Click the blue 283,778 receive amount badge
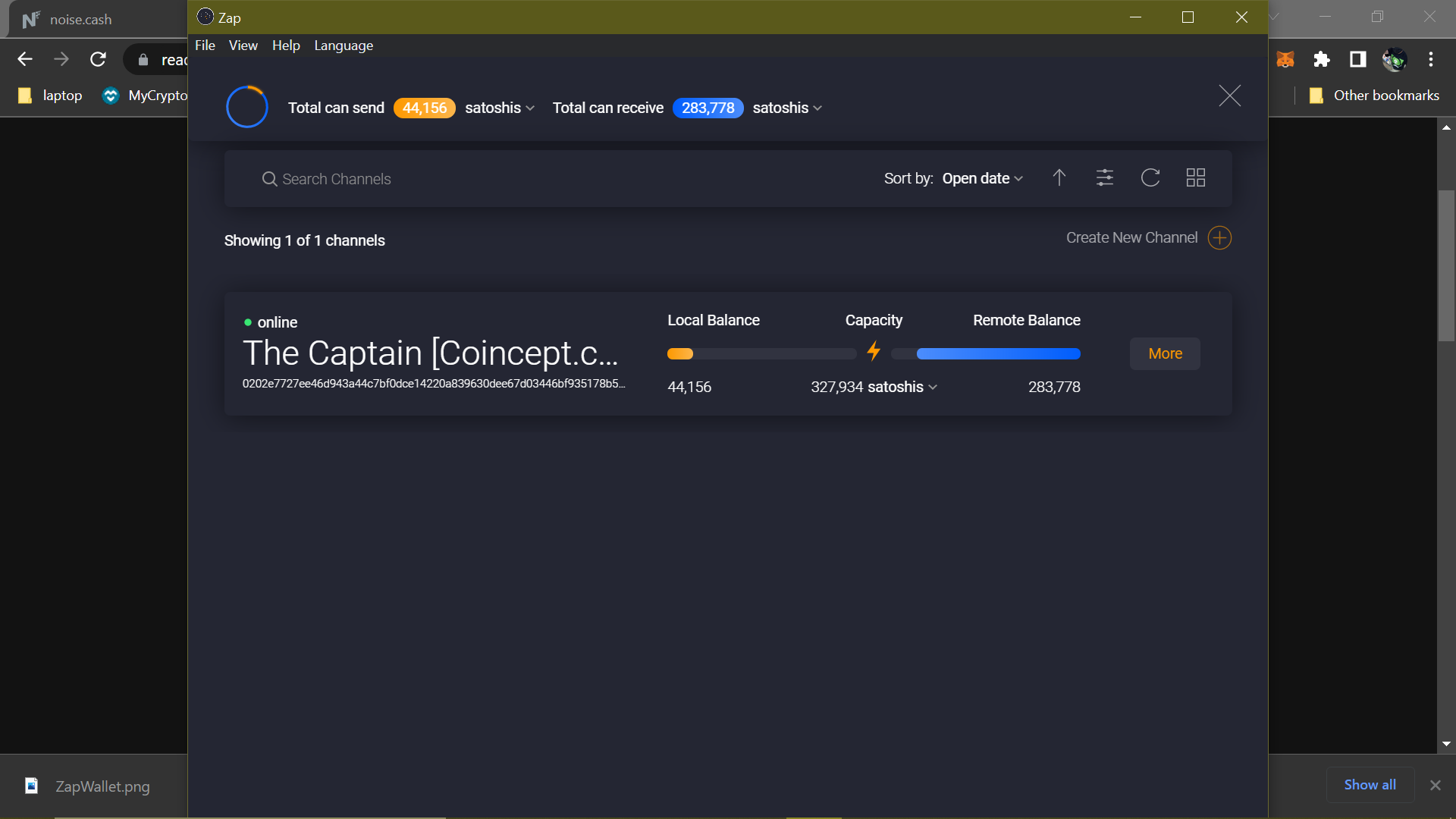The image size is (1456, 819). click(x=708, y=108)
